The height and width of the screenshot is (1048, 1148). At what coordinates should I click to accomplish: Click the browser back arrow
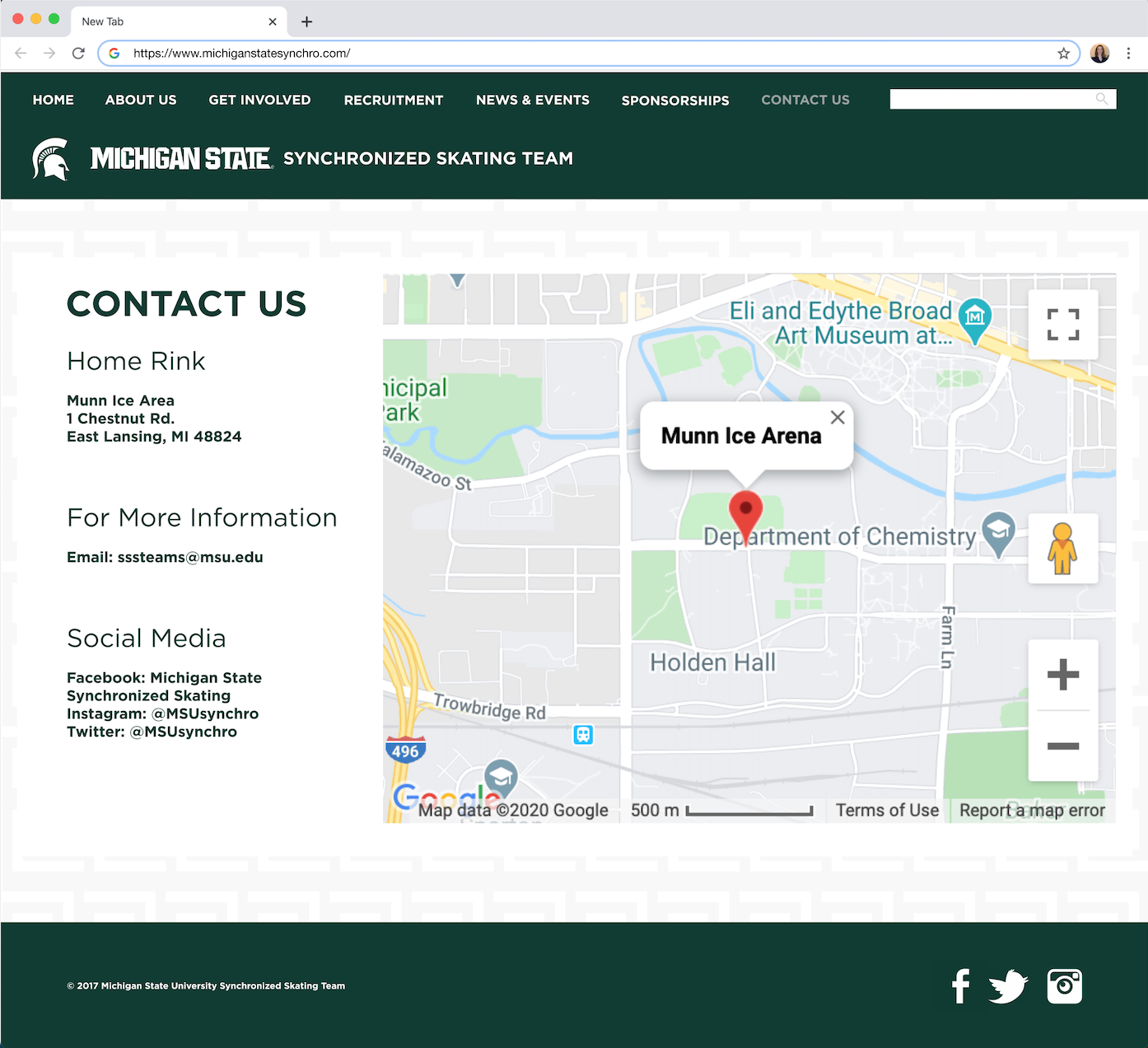(21, 53)
